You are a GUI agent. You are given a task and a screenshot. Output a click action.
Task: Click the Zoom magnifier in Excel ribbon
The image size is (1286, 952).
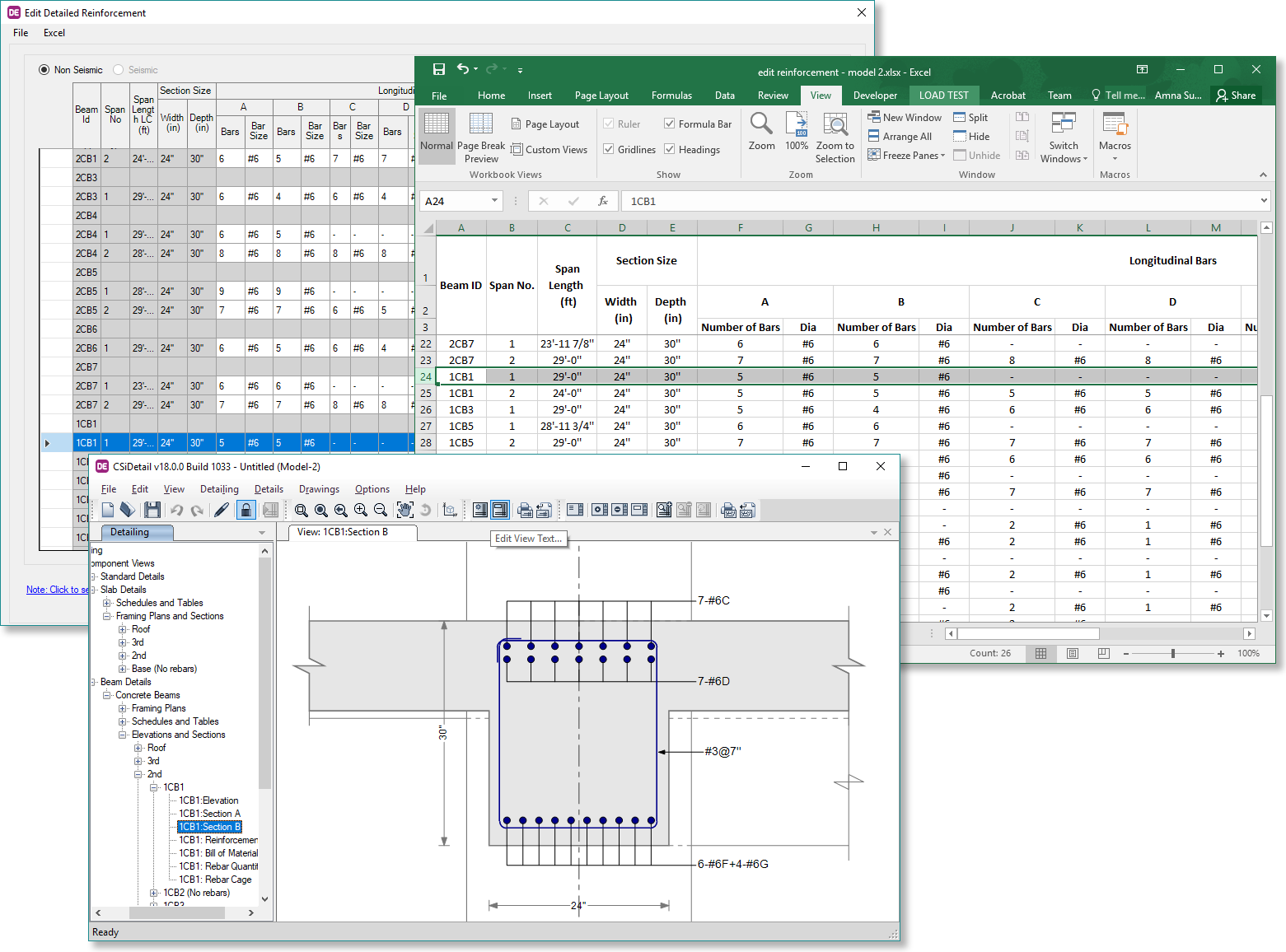761,132
